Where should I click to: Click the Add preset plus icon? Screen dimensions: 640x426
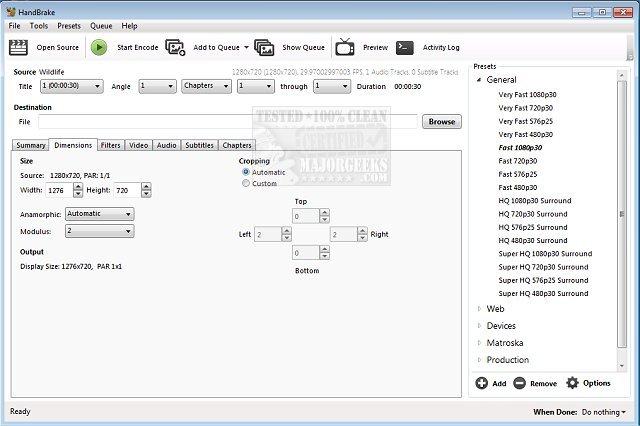[x=482, y=383]
